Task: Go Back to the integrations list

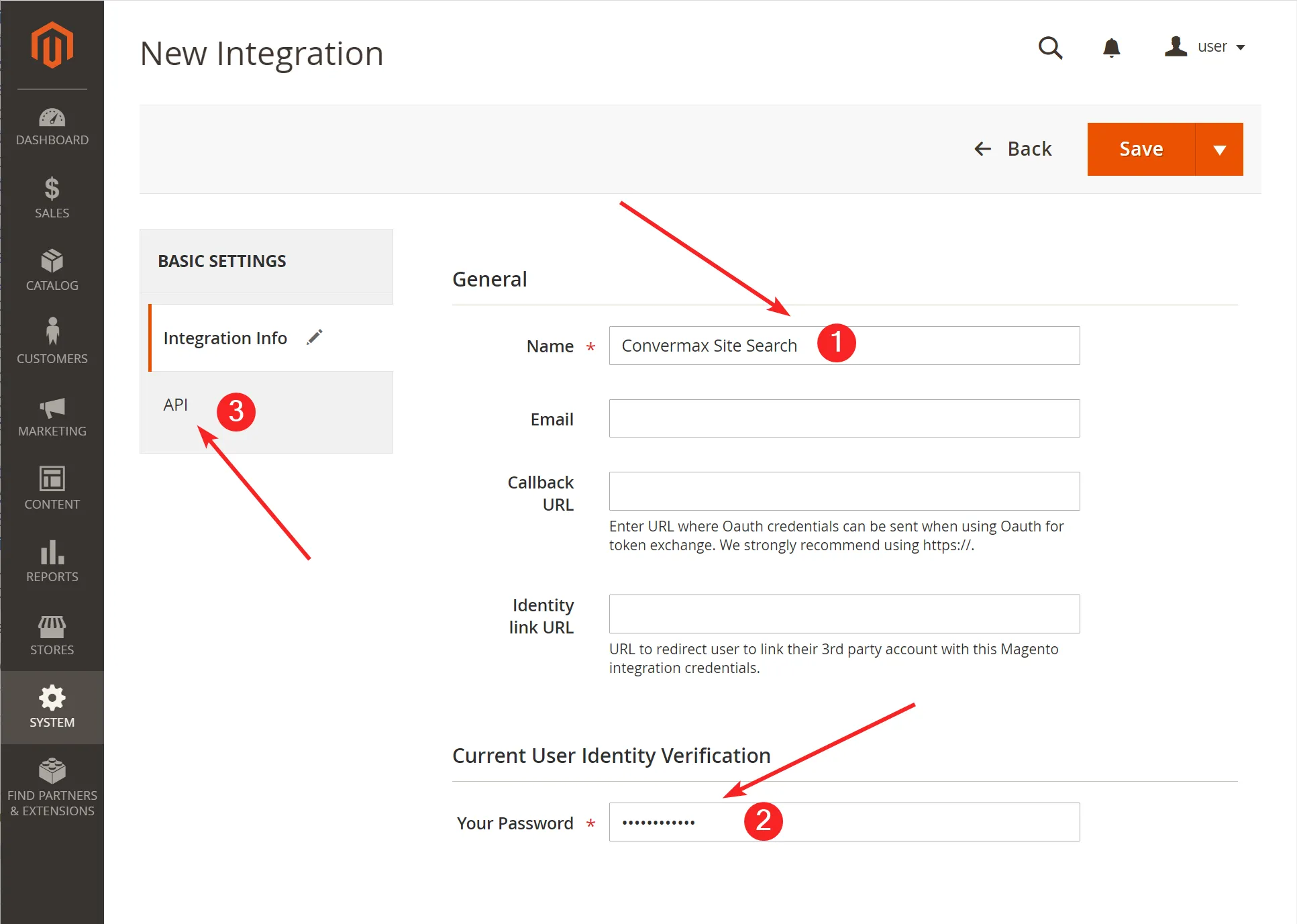Action: [x=1013, y=149]
